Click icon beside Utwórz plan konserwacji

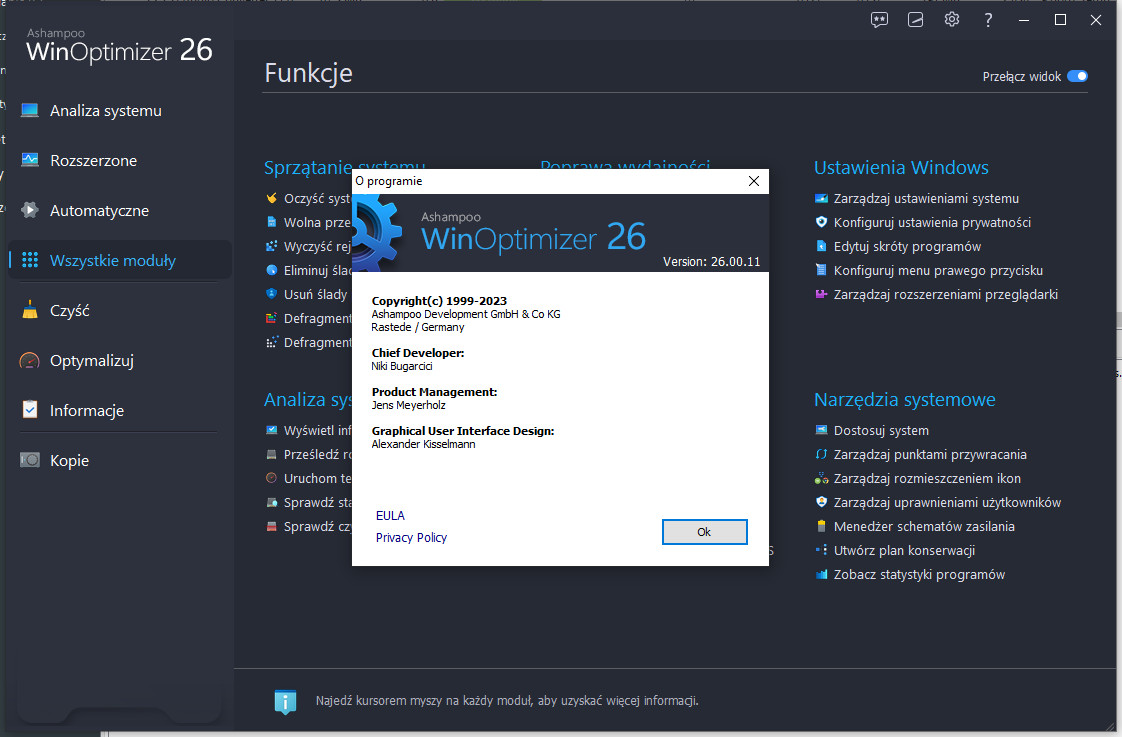pos(821,550)
